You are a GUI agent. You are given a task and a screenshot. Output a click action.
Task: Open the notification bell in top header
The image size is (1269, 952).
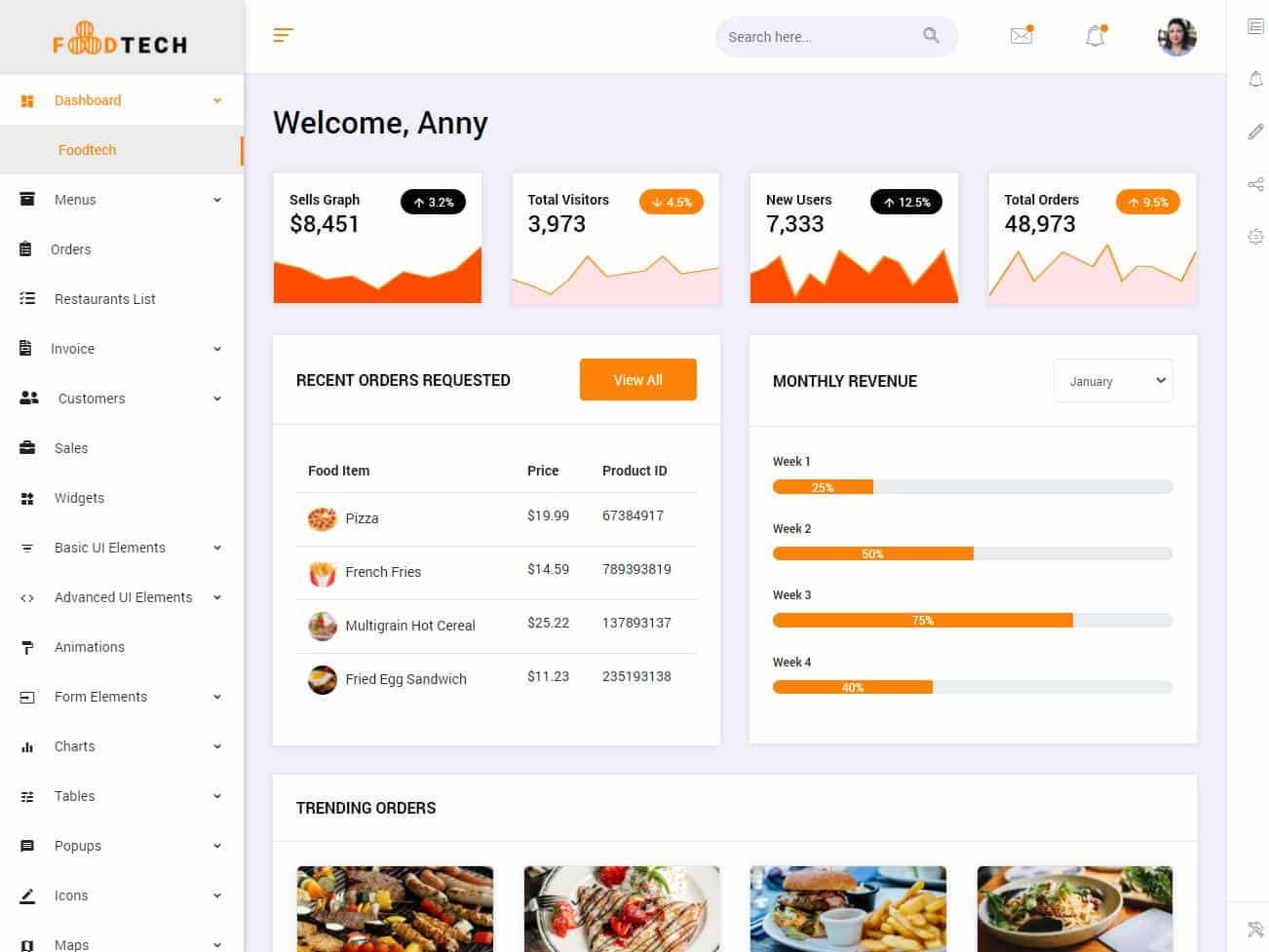click(x=1096, y=36)
